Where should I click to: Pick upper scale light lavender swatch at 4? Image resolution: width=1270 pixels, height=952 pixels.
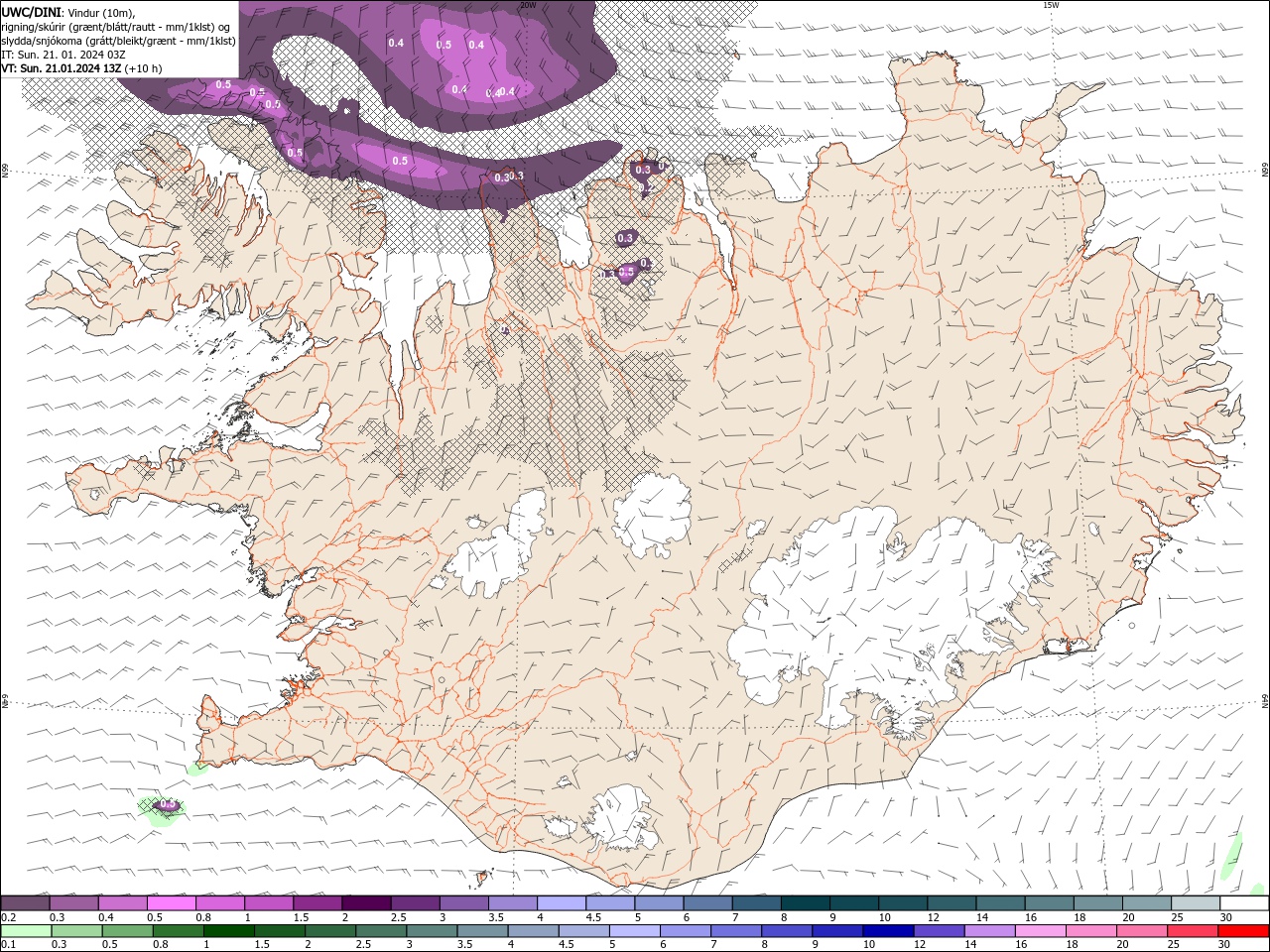tap(562, 903)
